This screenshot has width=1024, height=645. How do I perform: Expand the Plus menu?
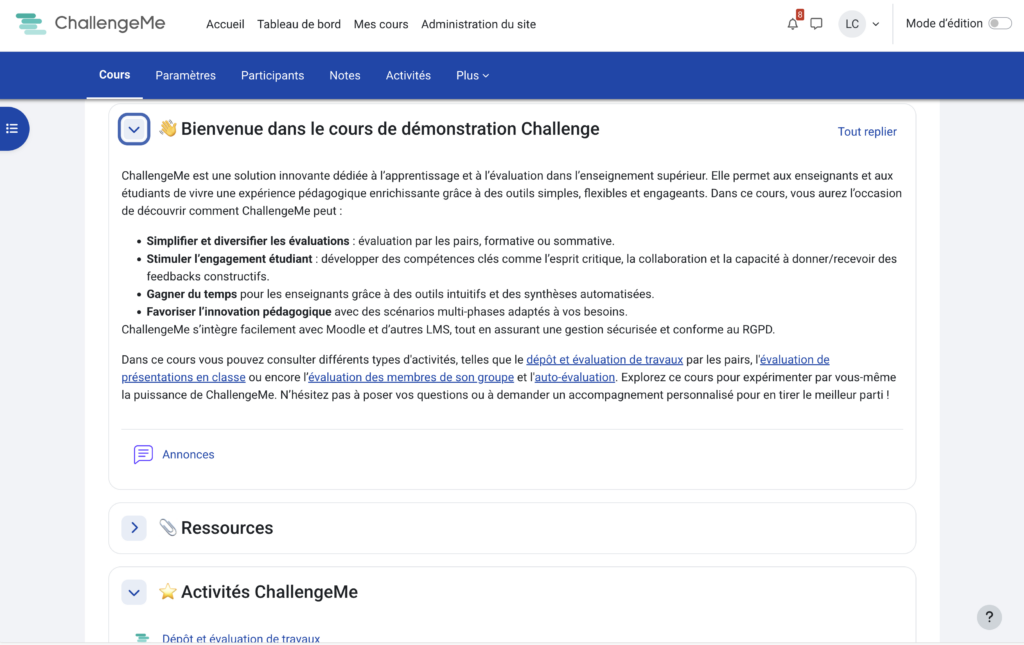(472, 76)
